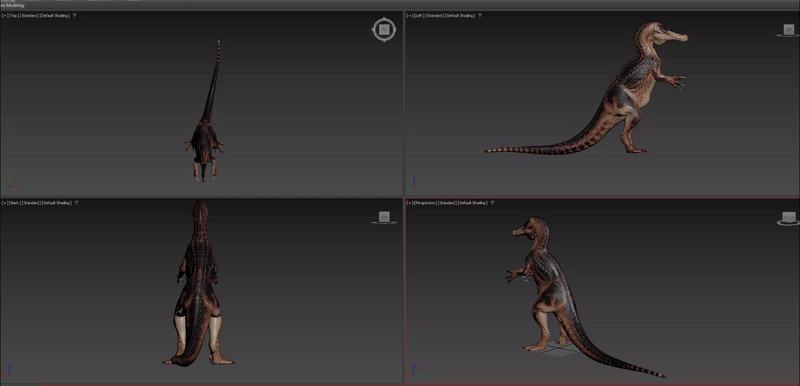Open the [+] general menu of Perspective viewport
The height and width of the screenshot is (386, 800).
tap(410, 203)
